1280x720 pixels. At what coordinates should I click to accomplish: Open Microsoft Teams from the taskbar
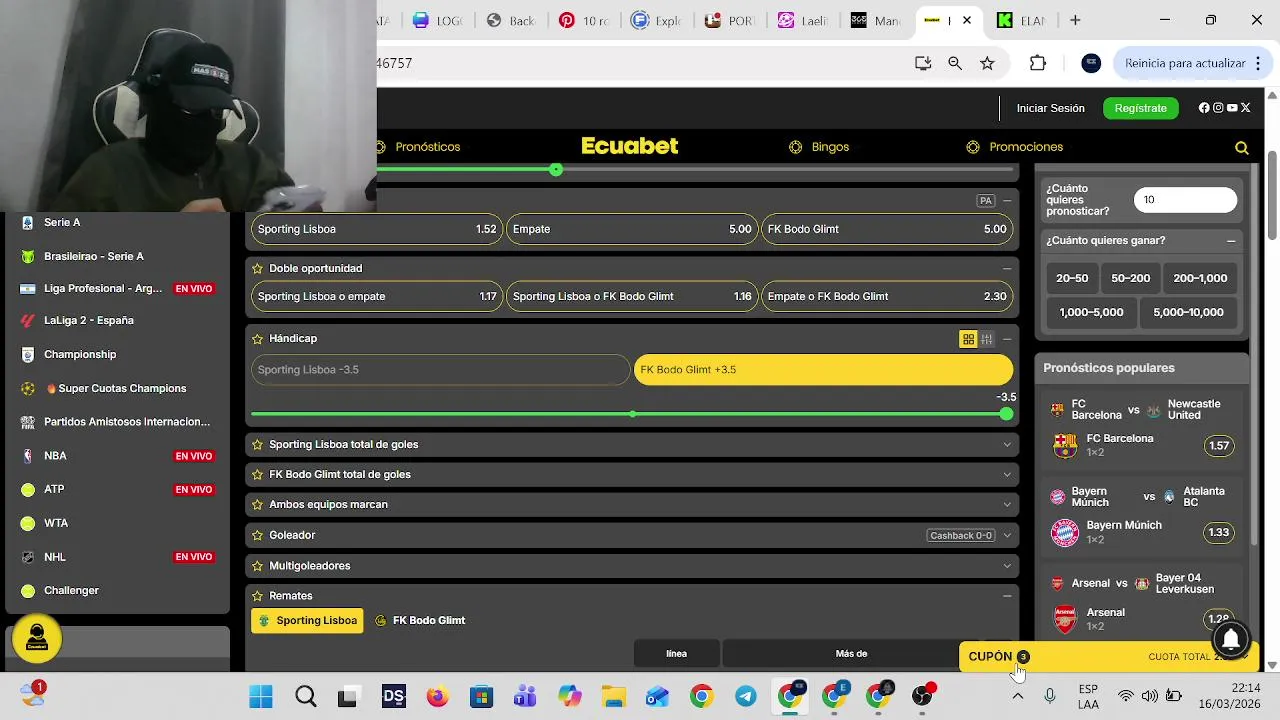point(526,697)
